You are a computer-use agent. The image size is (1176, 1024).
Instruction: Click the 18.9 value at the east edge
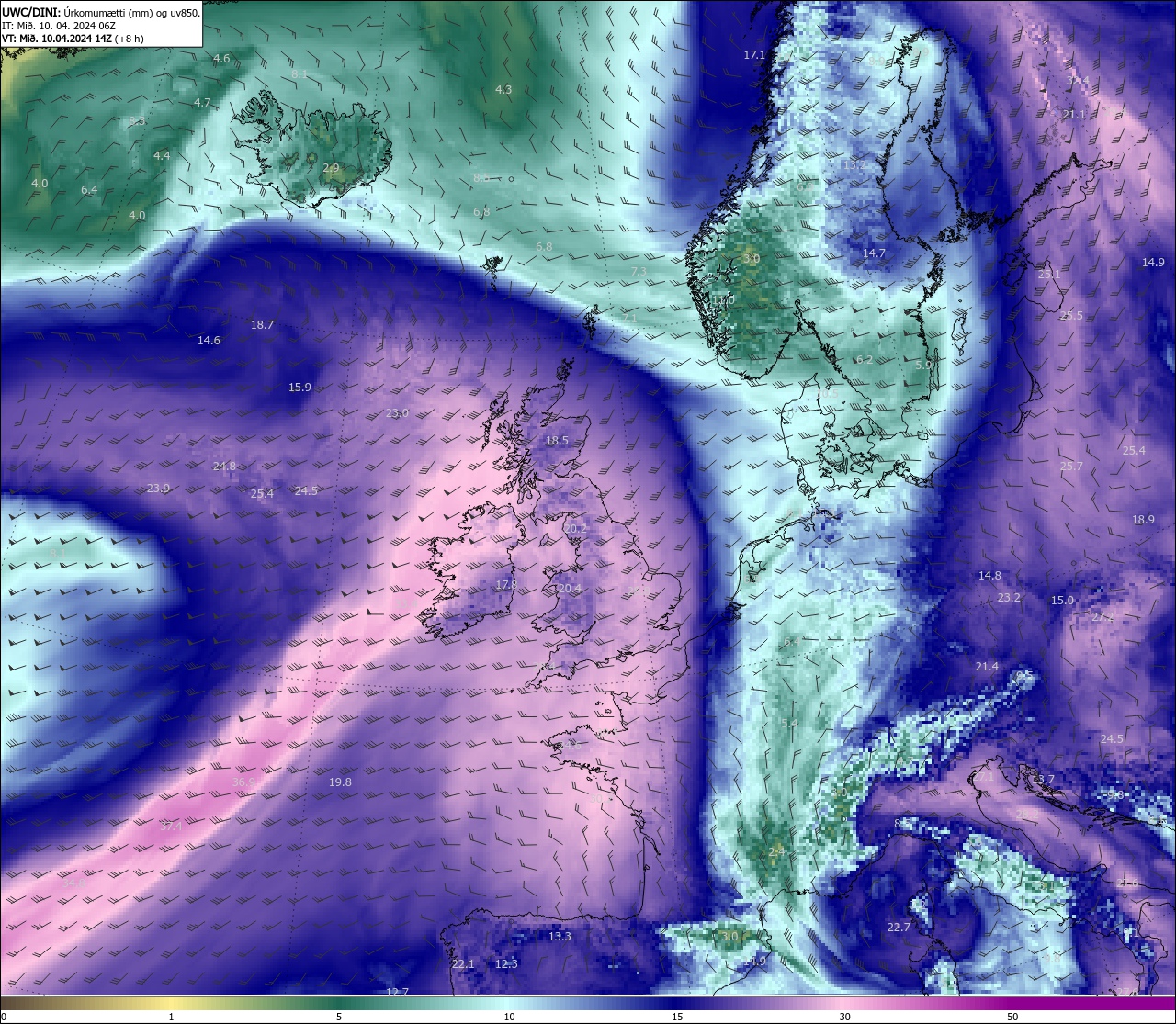[x=1143, y=520]
